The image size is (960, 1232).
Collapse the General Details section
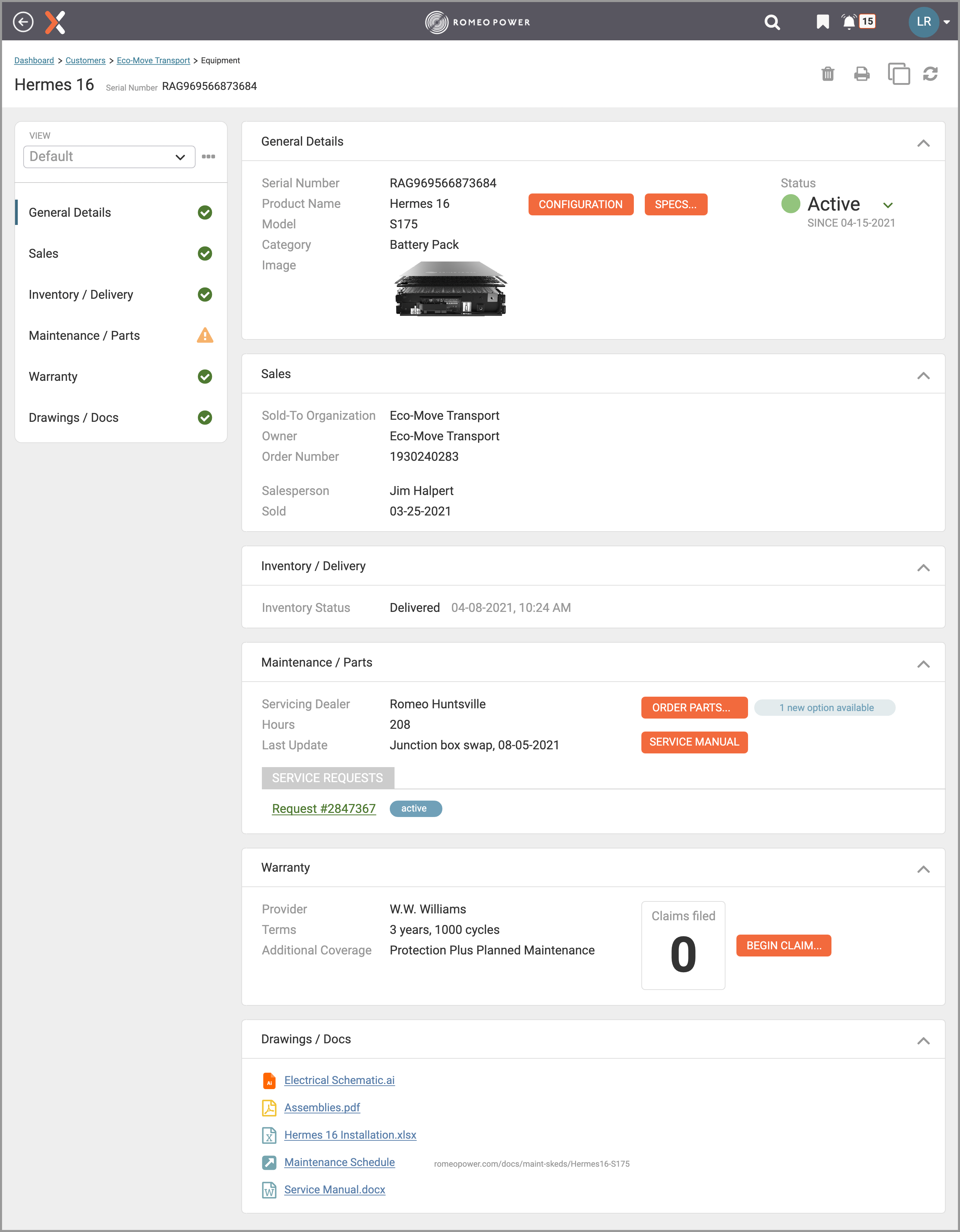(x=923, y=143)
